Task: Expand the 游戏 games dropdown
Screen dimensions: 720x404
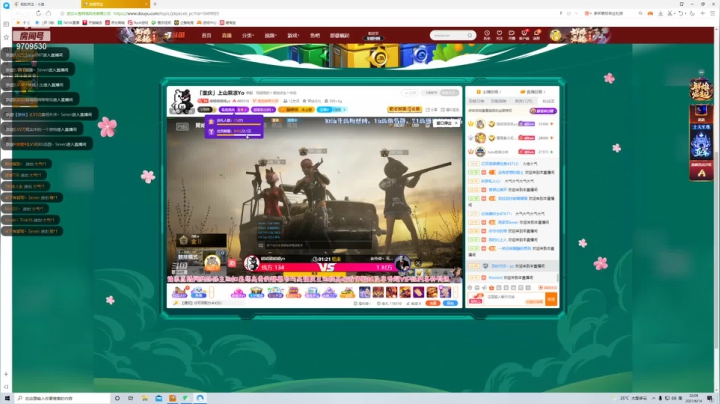Action: (293, 35)
